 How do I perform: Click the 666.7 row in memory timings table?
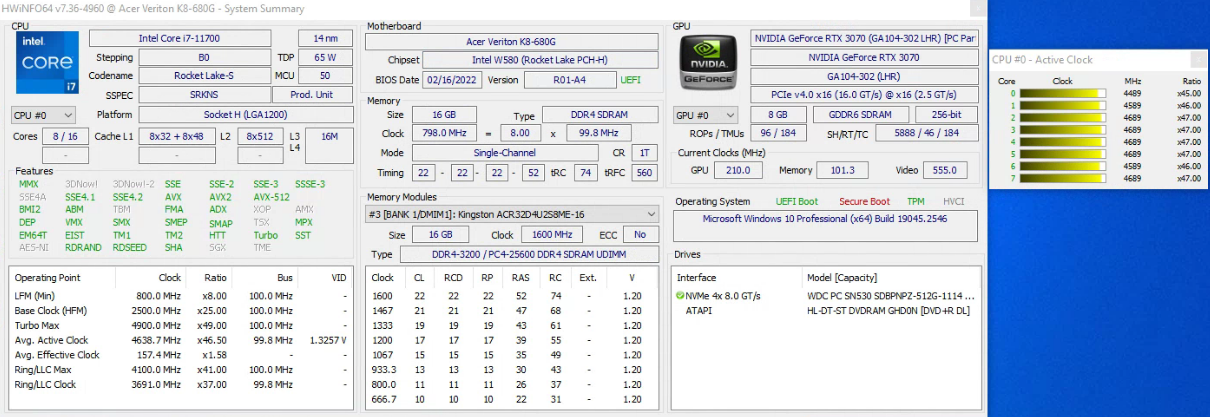pos(514,398)
